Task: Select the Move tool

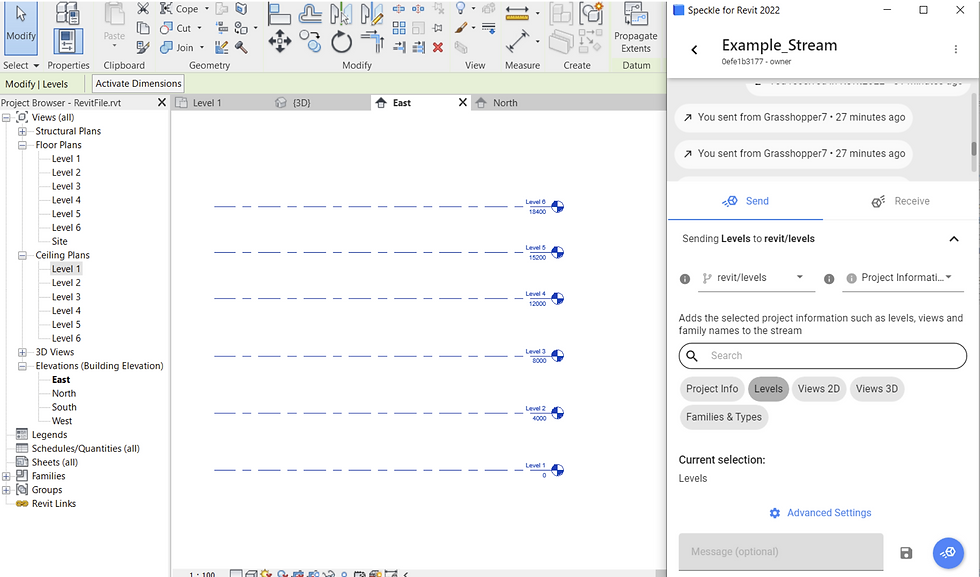Action: [279, 42]
